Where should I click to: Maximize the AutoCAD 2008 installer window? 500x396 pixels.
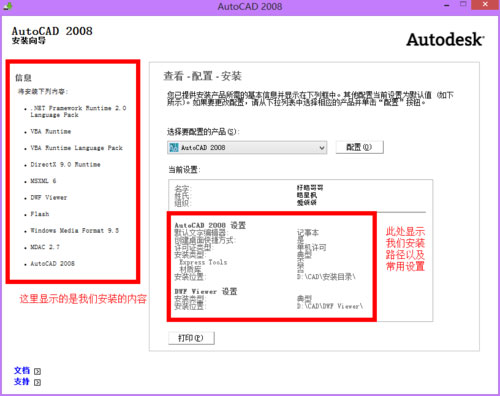[463, 4]
